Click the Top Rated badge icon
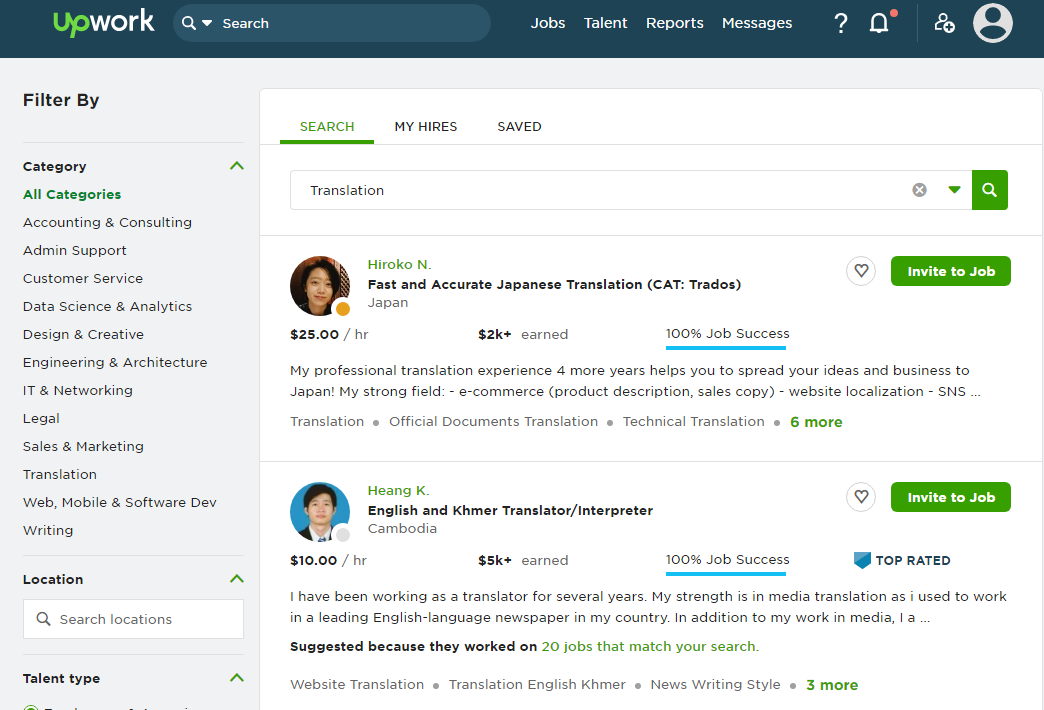 pos(862,560)
